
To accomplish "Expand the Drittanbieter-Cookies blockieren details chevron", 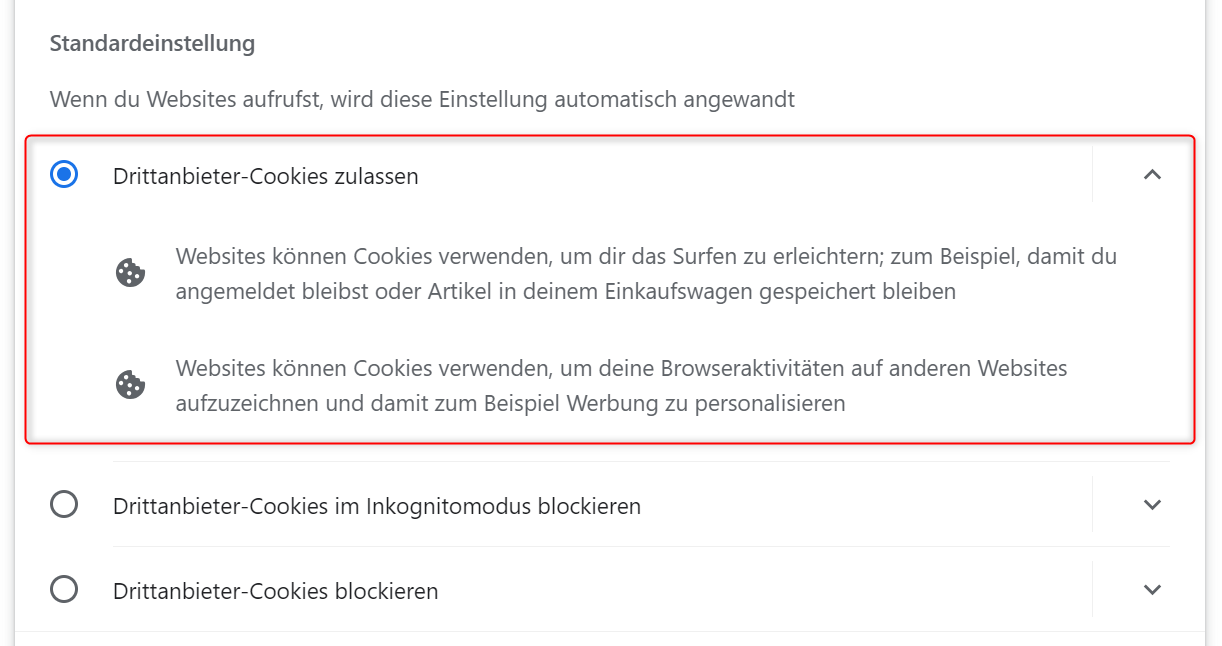I will pyautogui.click(x=1152, y=590).
